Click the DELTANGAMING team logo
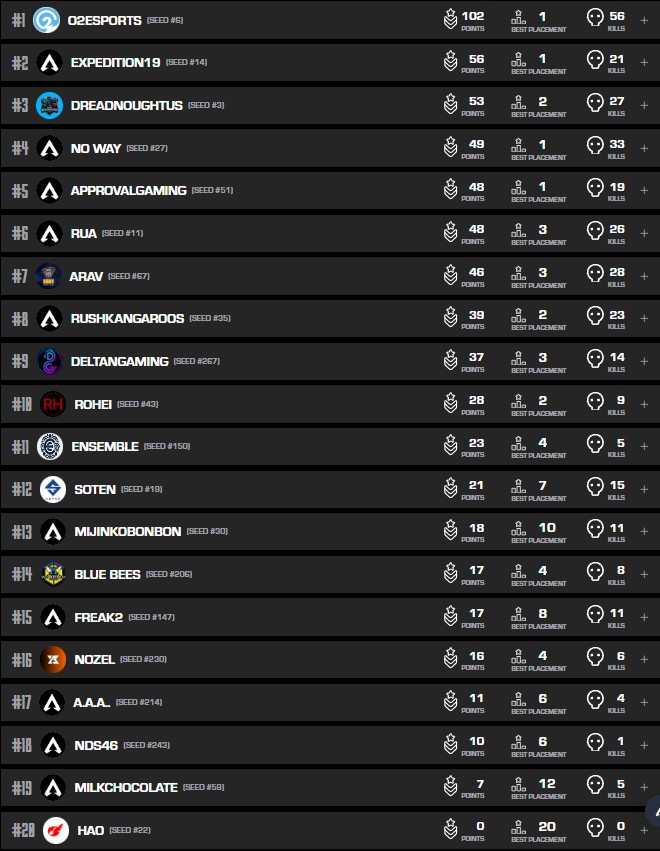 pos(50,361)
